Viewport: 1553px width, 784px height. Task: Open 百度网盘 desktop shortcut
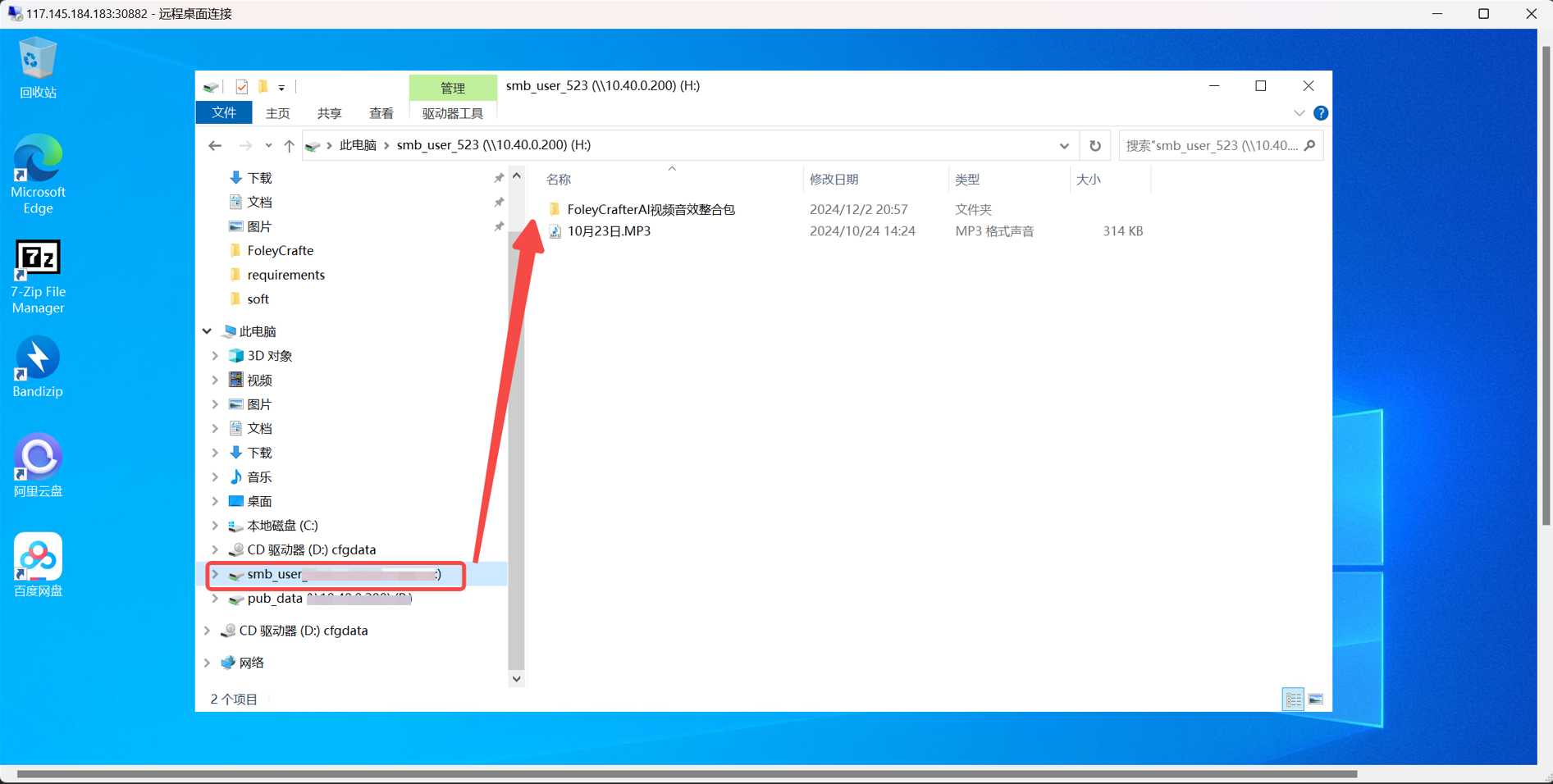pyautogui.click(x=38, y=564)
